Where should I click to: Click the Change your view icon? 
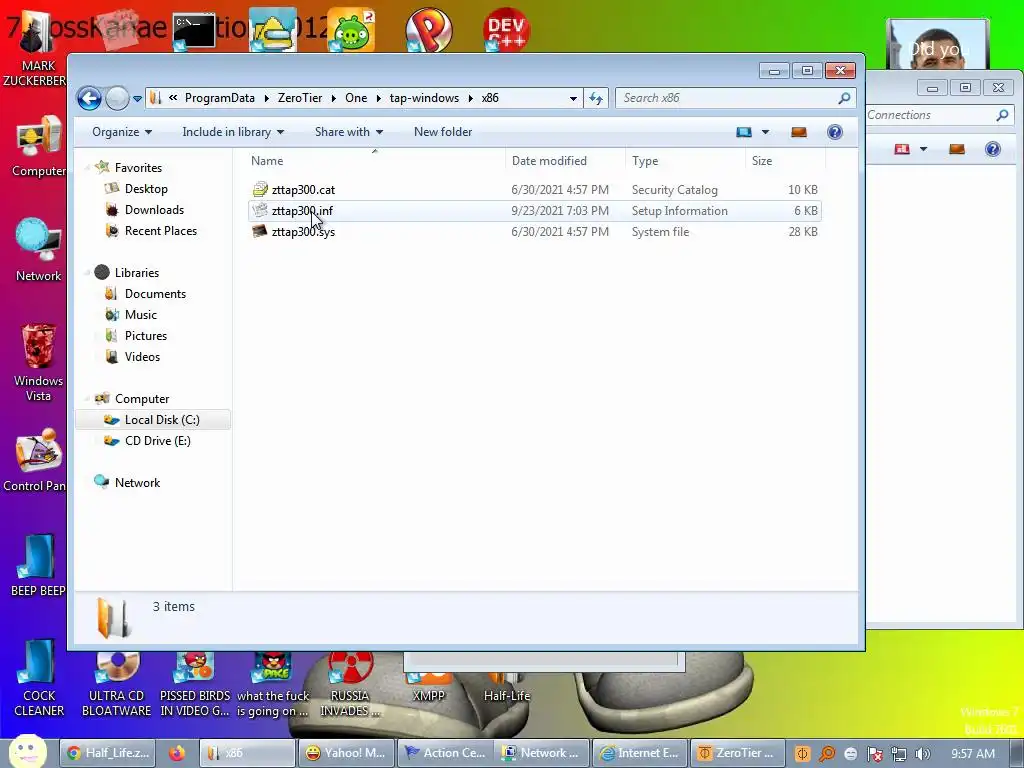(x=744, y=133)
